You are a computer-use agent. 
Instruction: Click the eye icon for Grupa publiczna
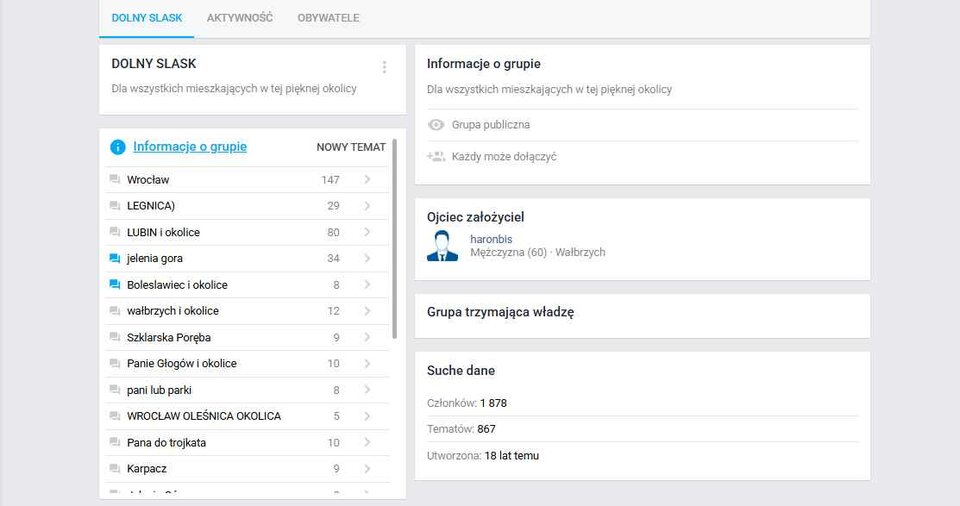click(436, 125)
